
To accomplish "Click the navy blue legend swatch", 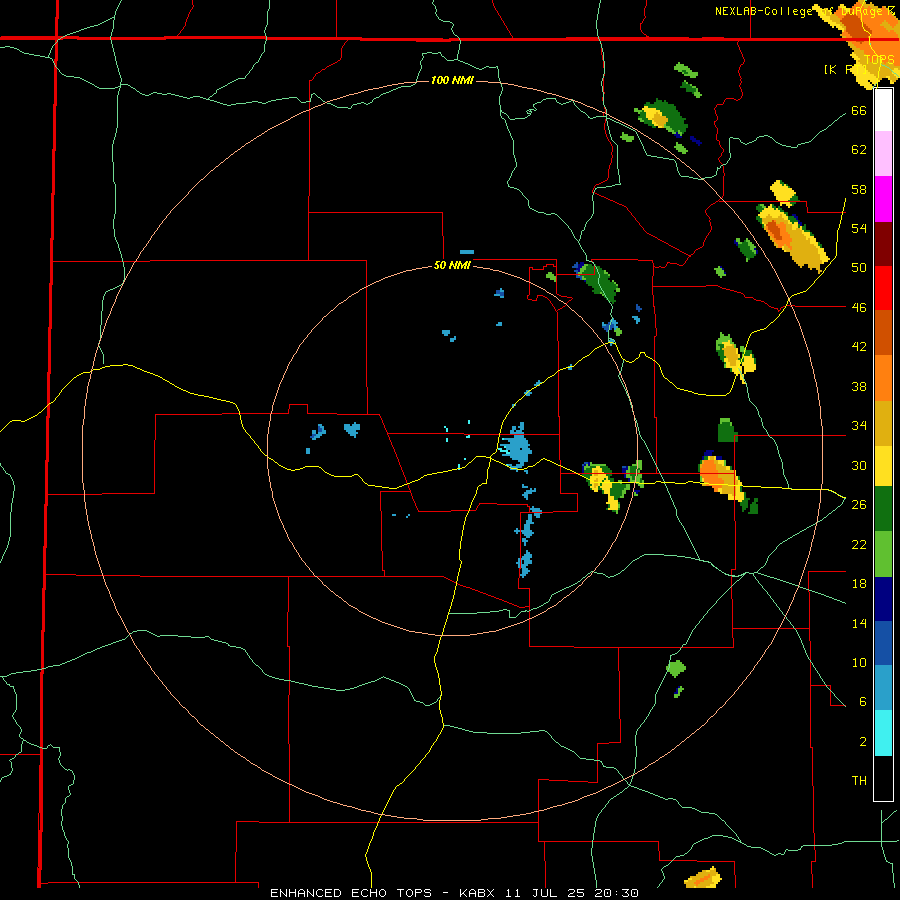I will point(883,599).
